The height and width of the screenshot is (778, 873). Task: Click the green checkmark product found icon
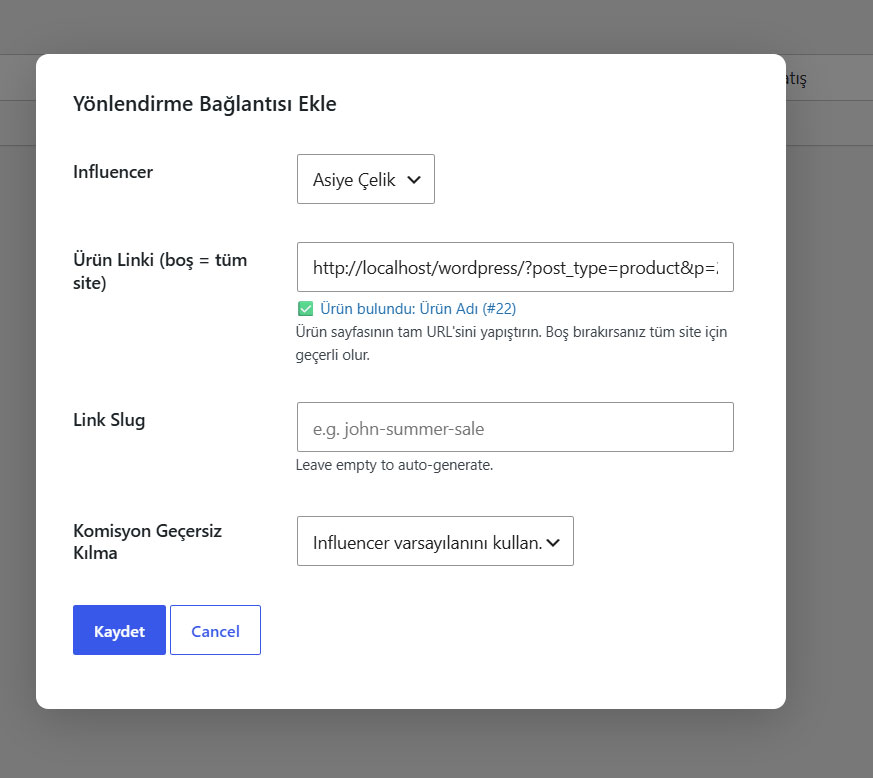pyautogui.click(x=306, y=309)
